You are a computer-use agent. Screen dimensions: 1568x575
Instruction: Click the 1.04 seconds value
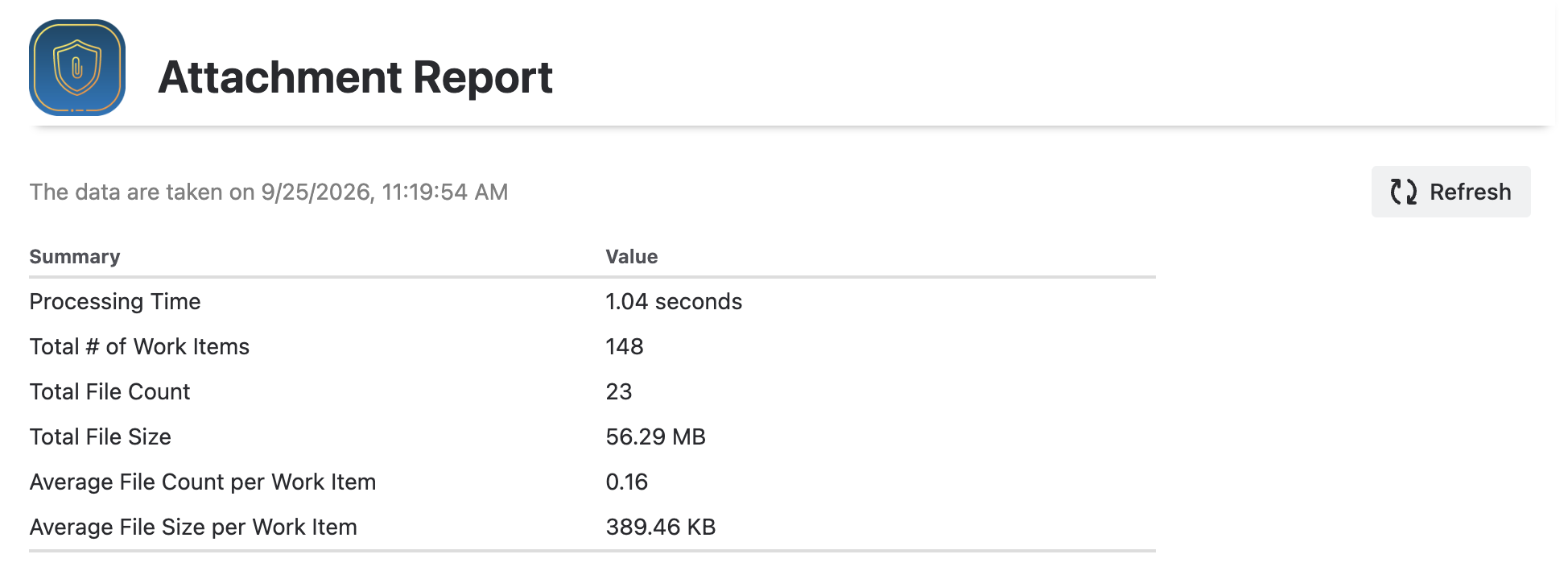coord(674,301)
